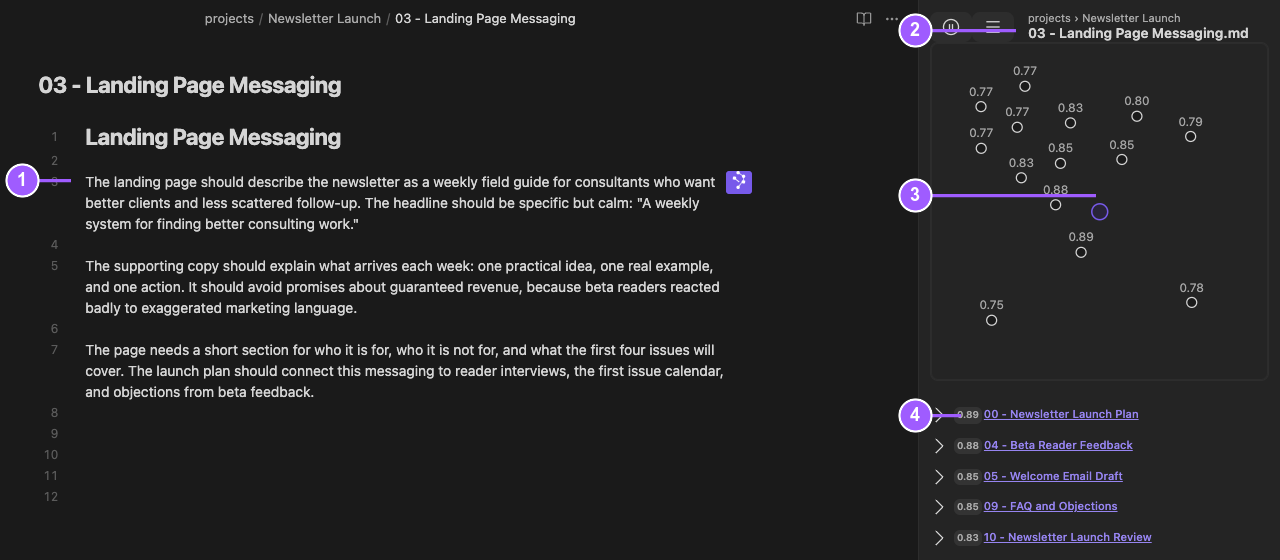Expand the 05 - Welcome Email Draft result
1280x560 pixels.
[x=939, y=477]
